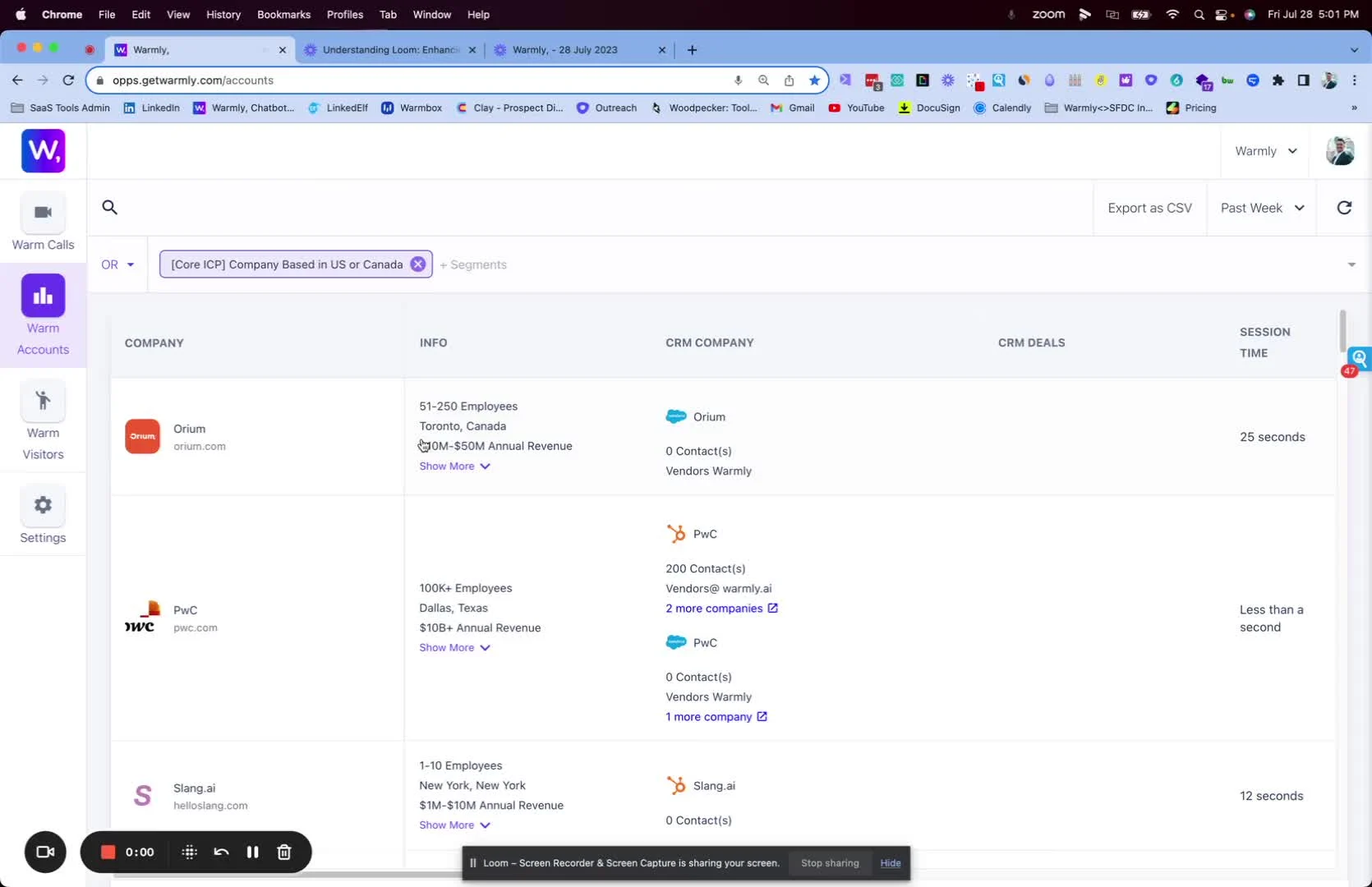
Task: Reload the page from the browser toolbar
Action: [69, 80]
